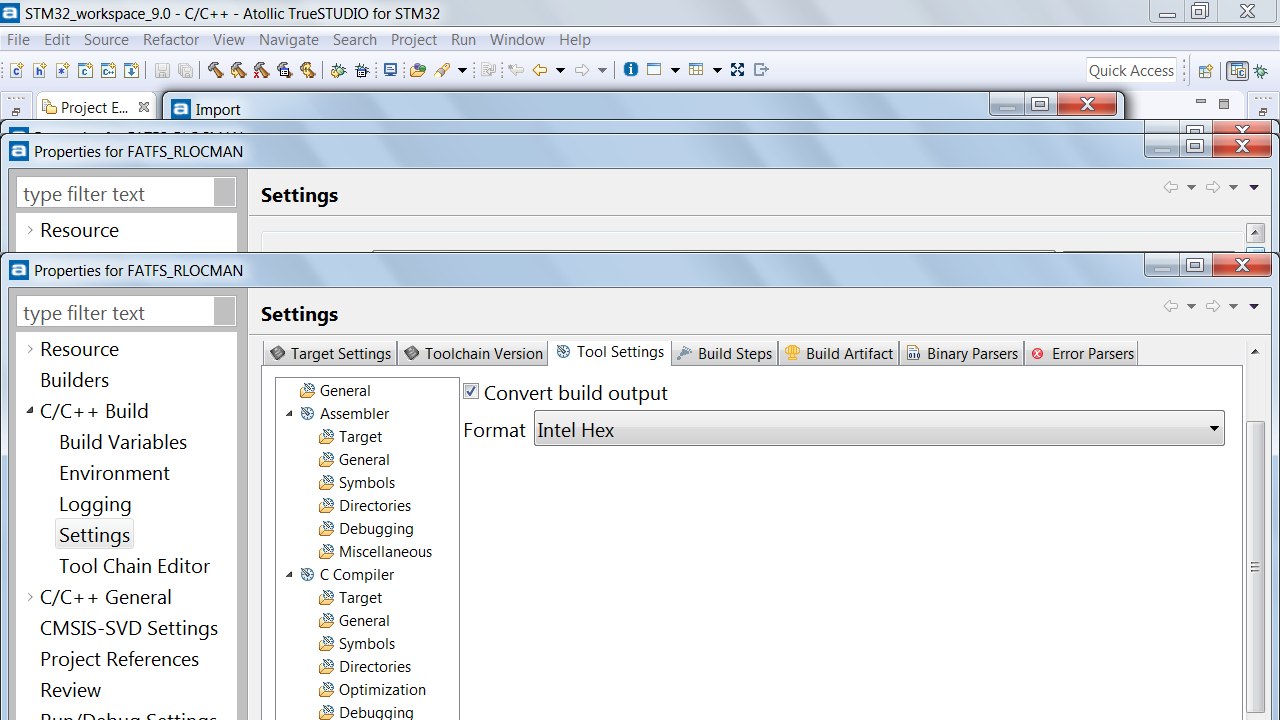Click the yellow Back arrow in toolbar
The image size is (1280, 720).
coord(540,70)
